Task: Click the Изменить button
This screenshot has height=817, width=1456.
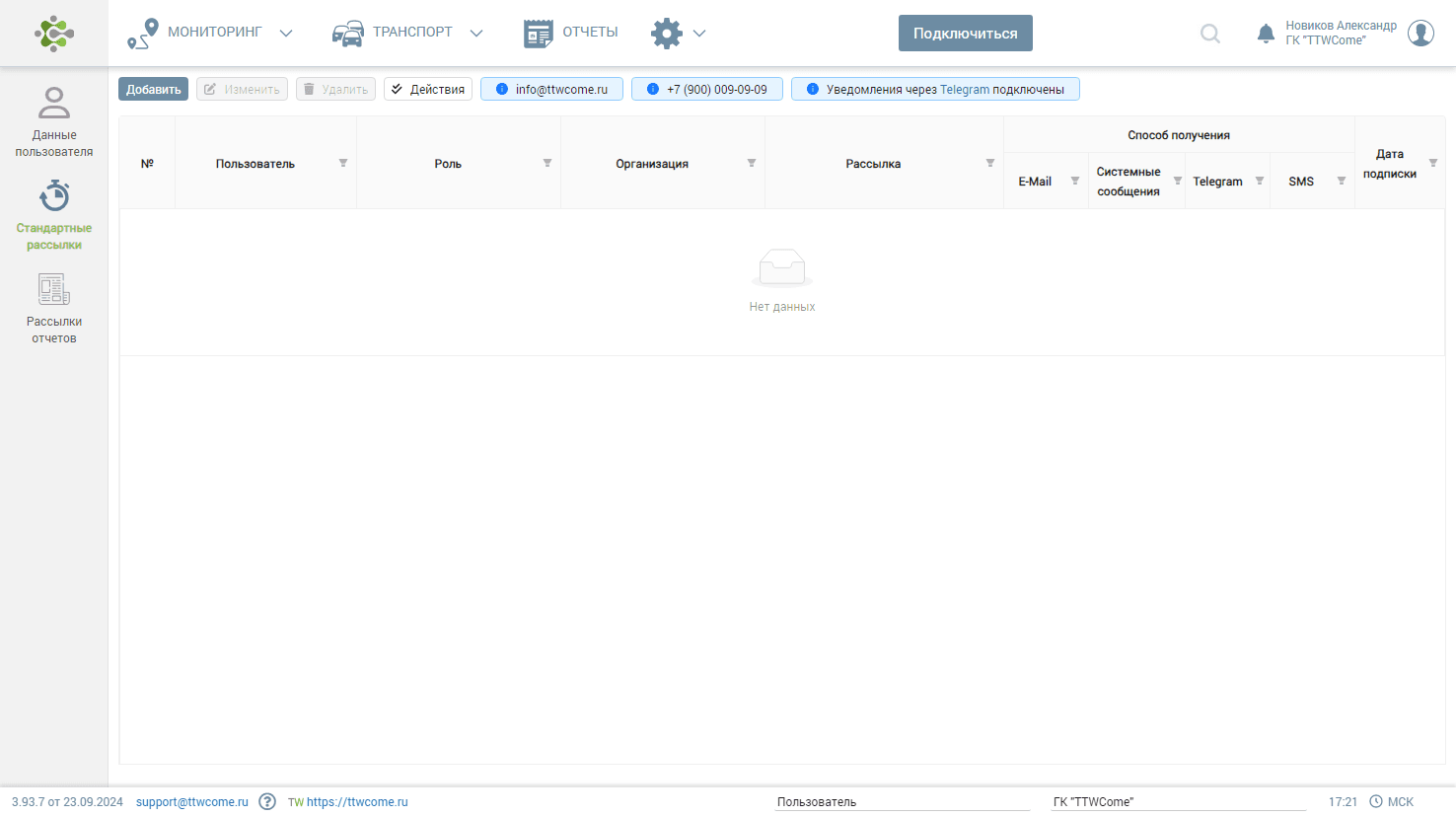Action: pyautogui.click(x=242, y=89)
